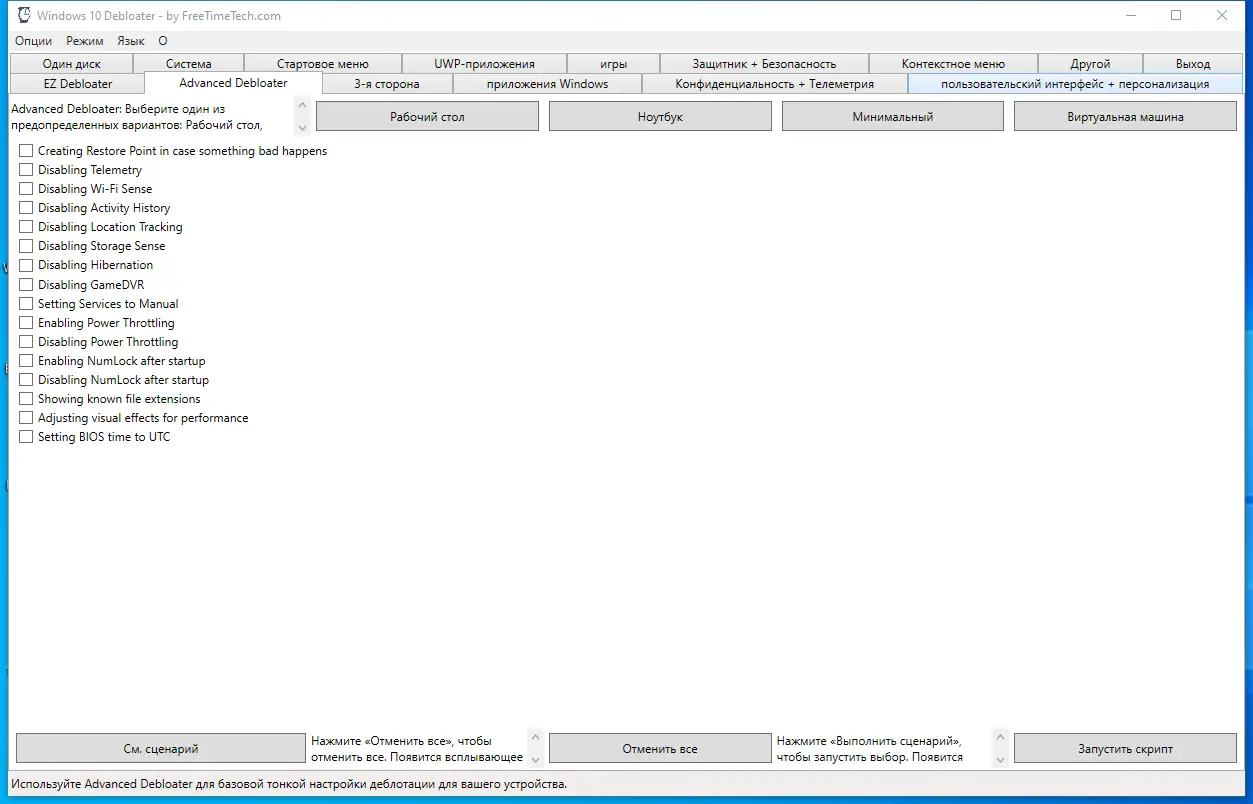
Task: Click the Виртуальная машина preset button
Action: [x=1125, y=116]
